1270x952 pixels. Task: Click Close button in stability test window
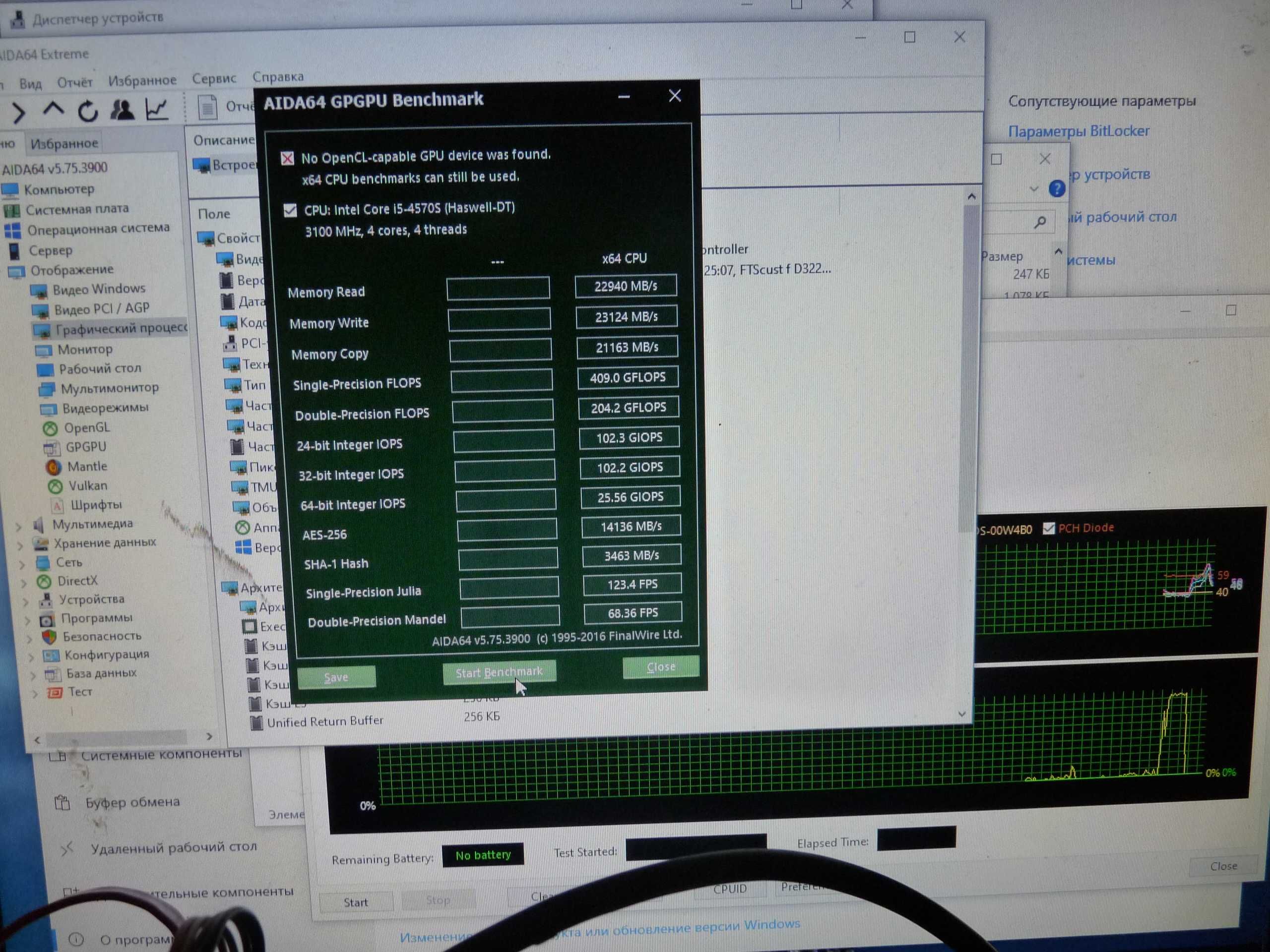pyautogui.click(x=1223, y=867)
